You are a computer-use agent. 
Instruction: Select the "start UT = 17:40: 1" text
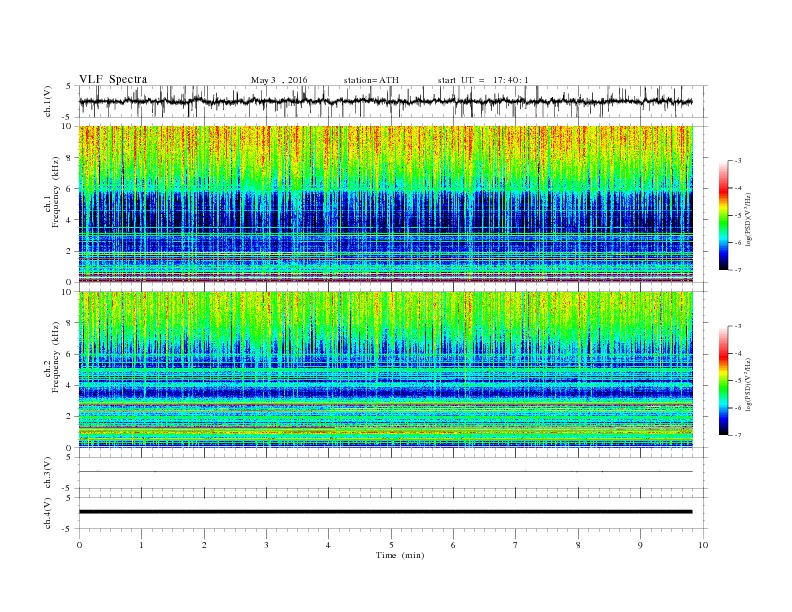coord(483,80)
